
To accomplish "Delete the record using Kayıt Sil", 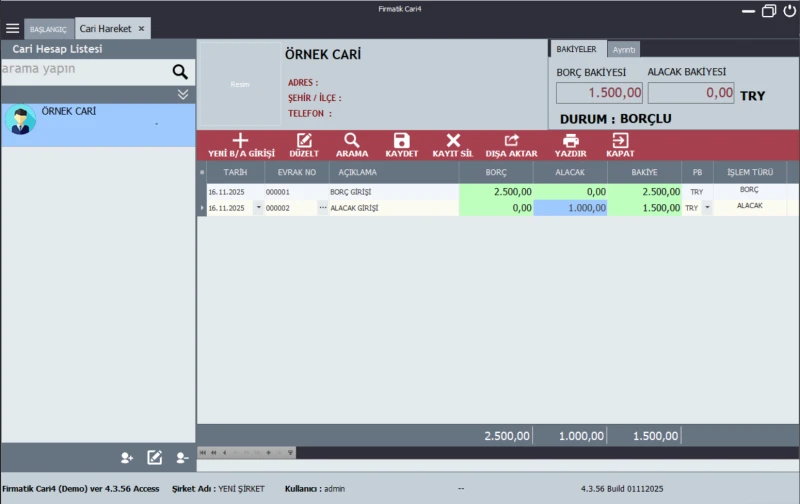I will (x=452, y=141).
